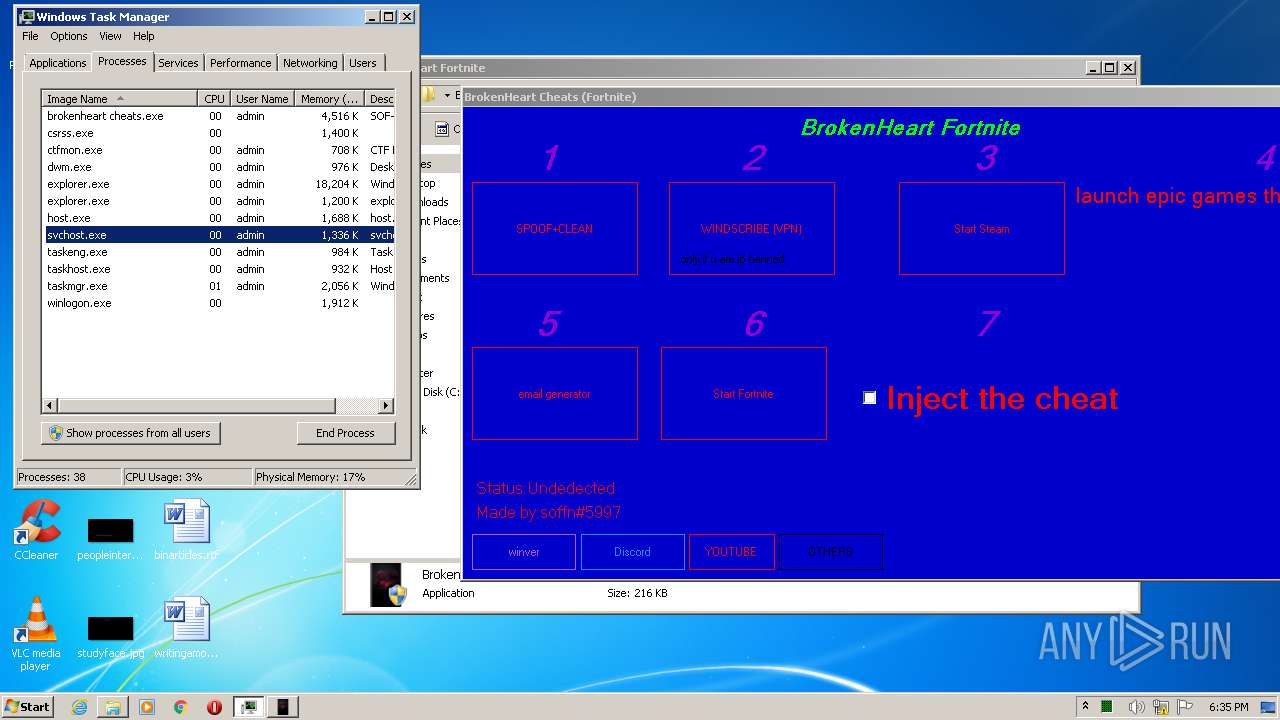
Task: Click the Discord button
Action: click(x=633, y=552)
